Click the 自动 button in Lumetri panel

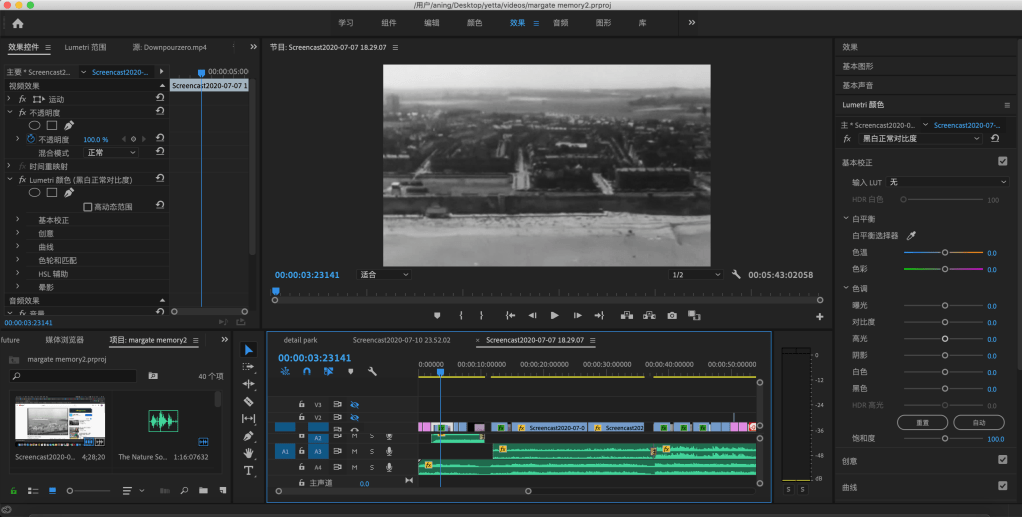click(x=978, y=422)
